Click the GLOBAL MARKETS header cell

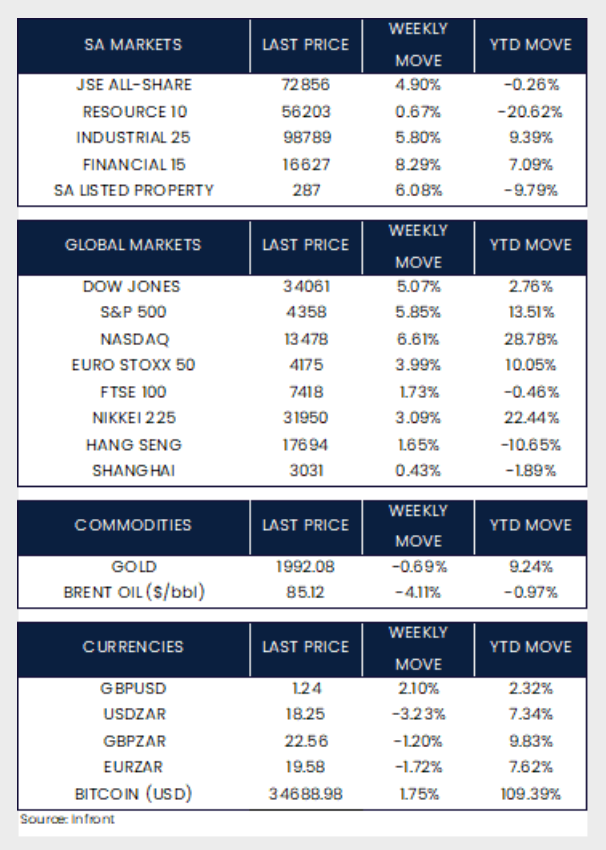tap(133, 245)
